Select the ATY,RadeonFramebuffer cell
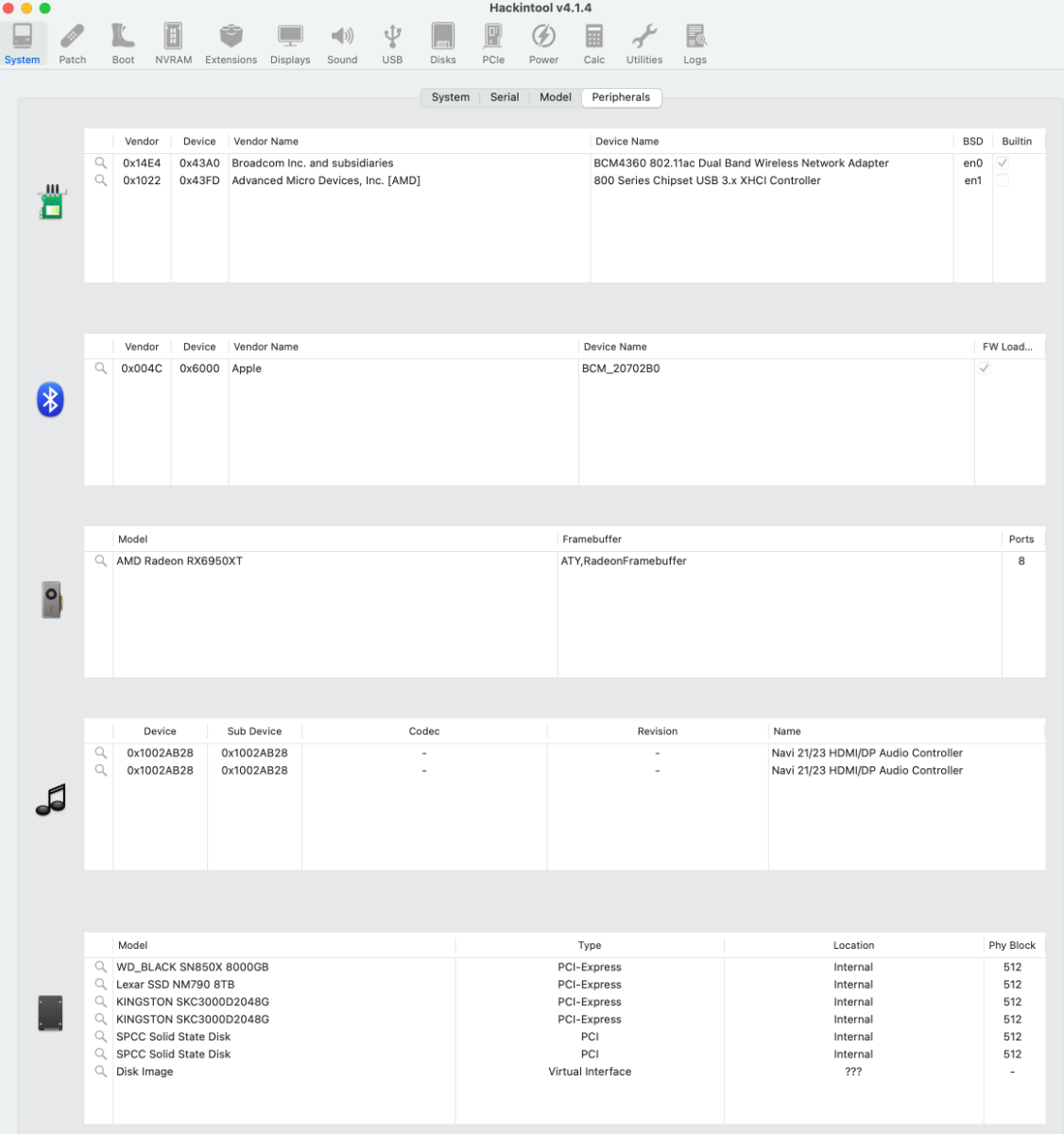The height and width of the screenshot is (1134, 1064). [x=624, y=560]
